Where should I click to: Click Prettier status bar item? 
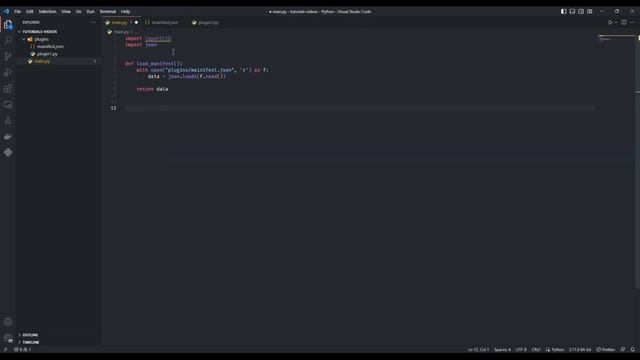[x=606, y=349]
